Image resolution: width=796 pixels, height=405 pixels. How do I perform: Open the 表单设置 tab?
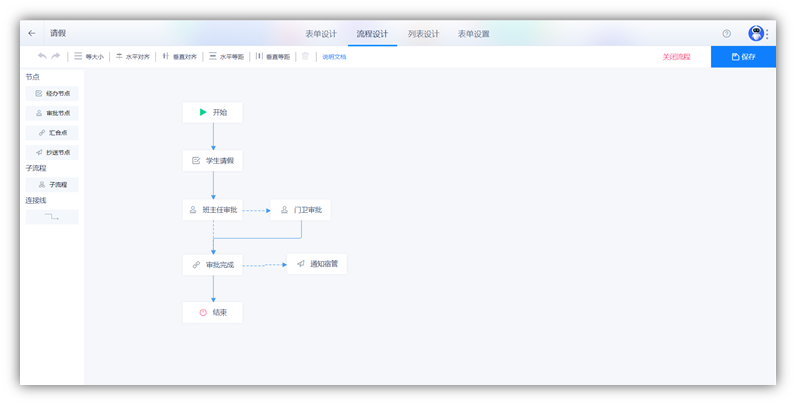[x=474, y=34]
